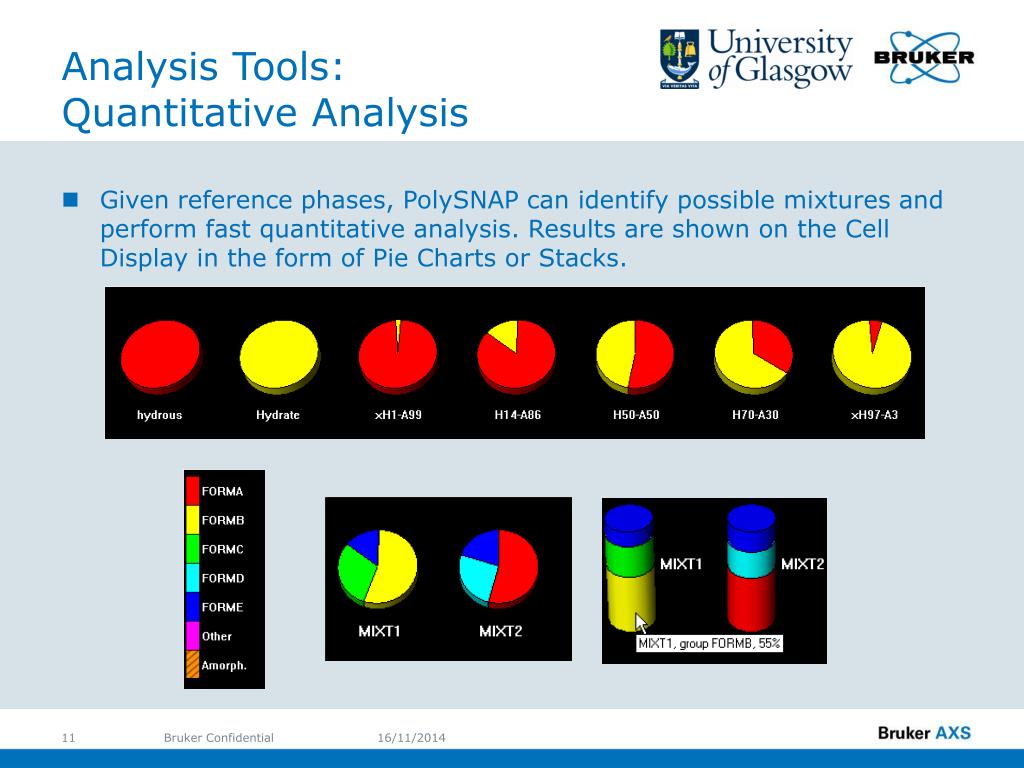Click the MIXT2 stacked cylinder
The image size is (1024, 768).
pos(752,568)
